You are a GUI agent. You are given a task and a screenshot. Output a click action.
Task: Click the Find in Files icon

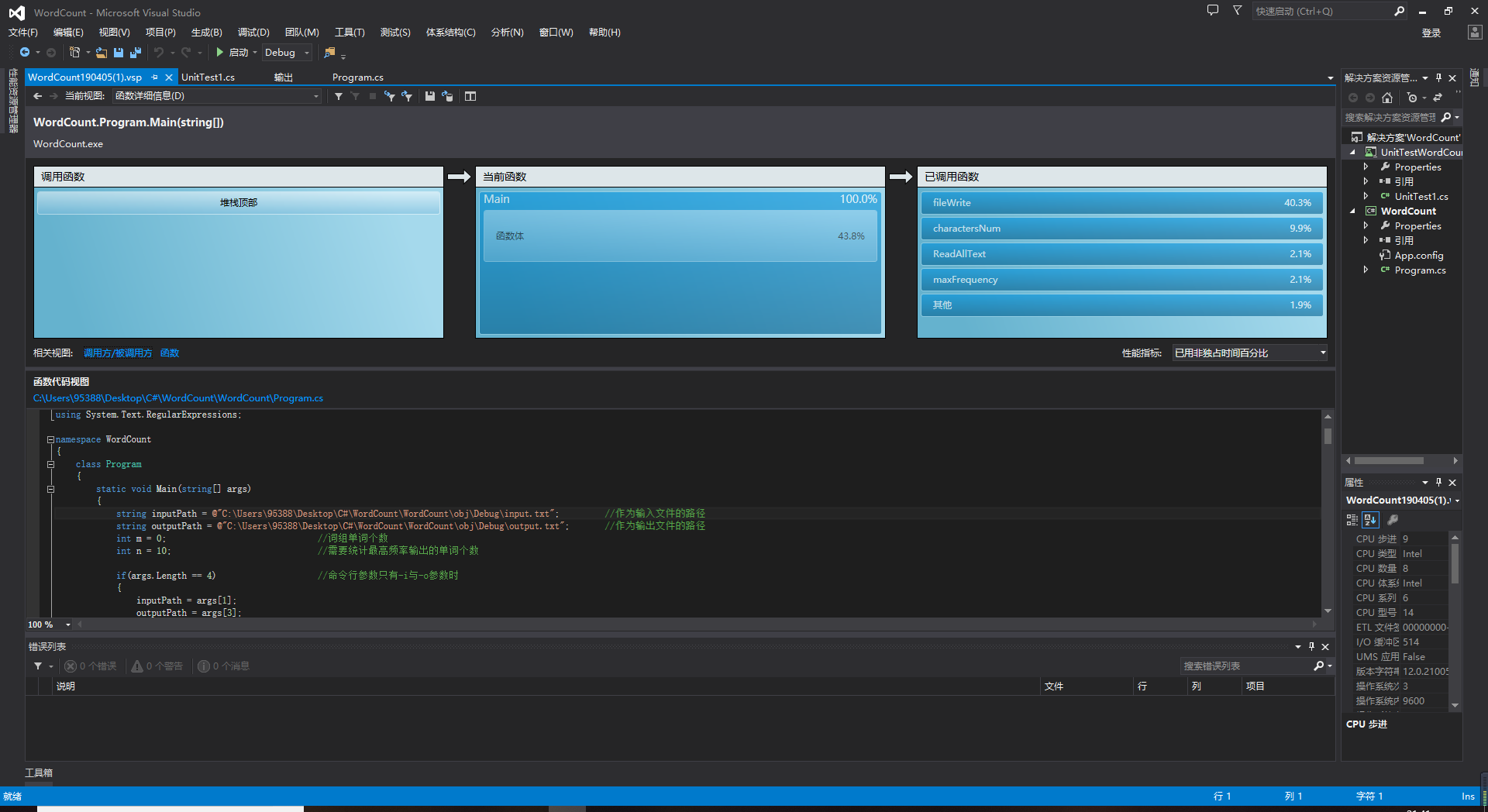329,52
